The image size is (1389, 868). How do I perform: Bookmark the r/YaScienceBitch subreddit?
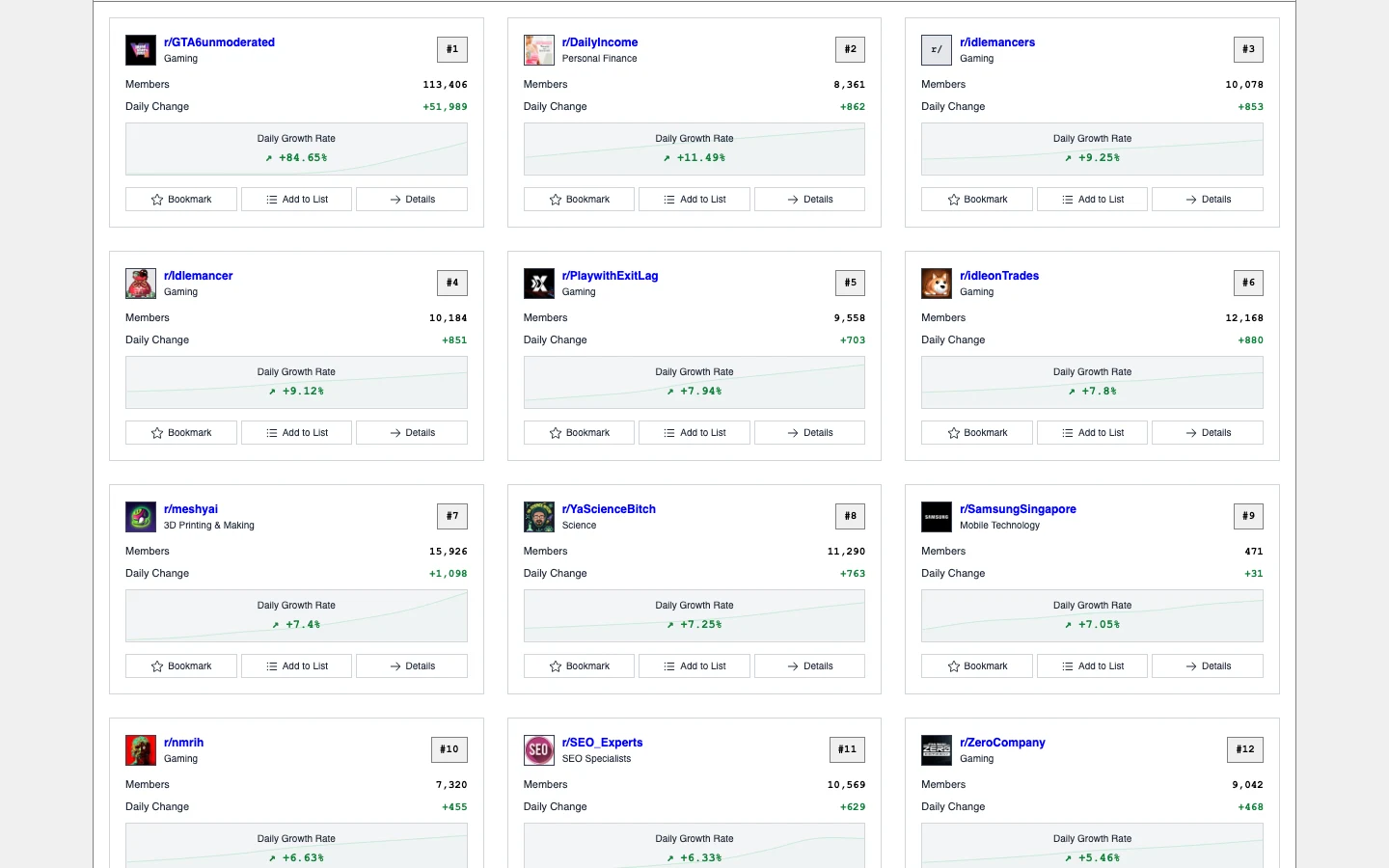(x=579, y=665)
